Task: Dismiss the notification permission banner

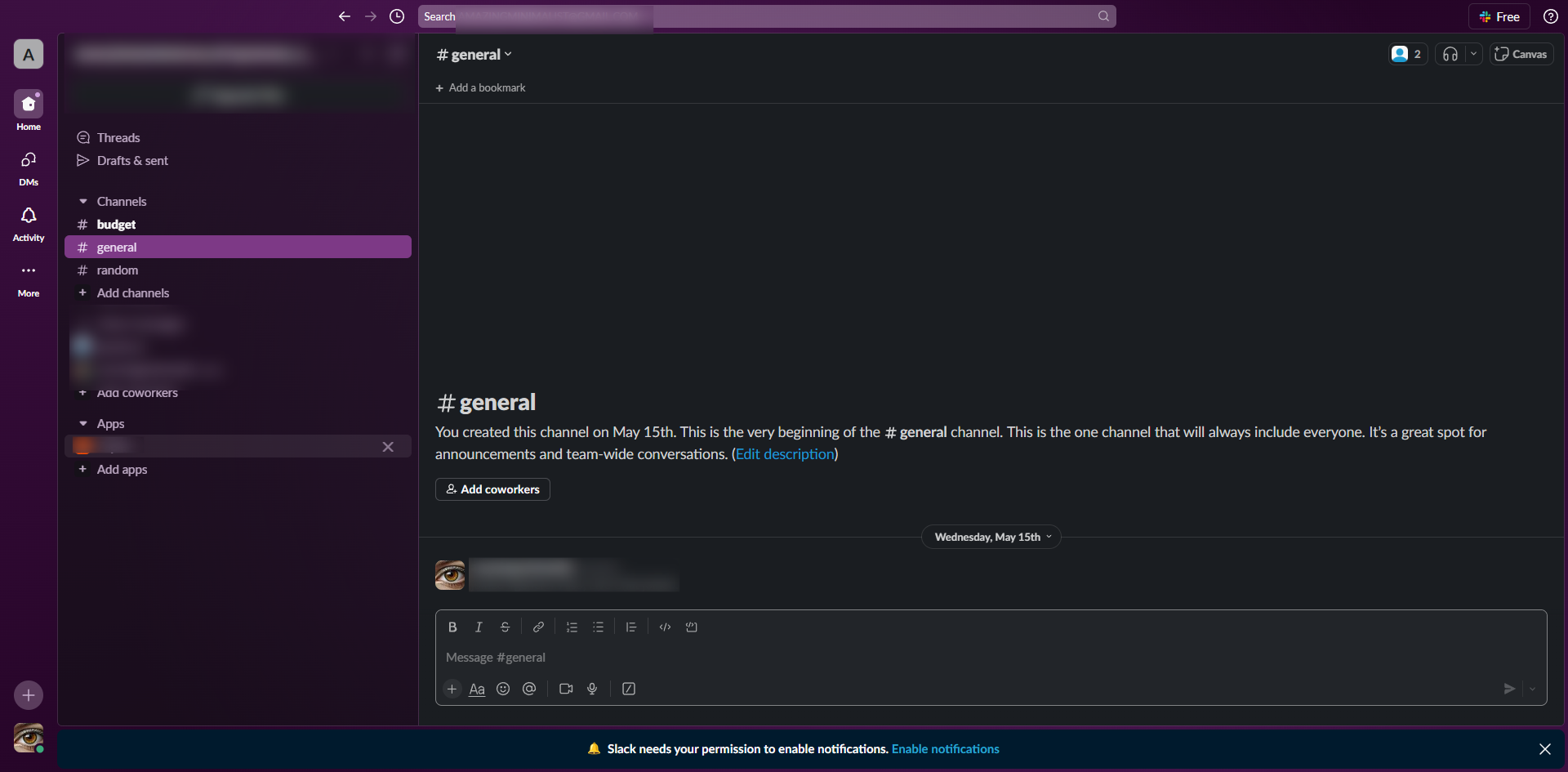Action: pyautogui.click(x=1545, y=749)
